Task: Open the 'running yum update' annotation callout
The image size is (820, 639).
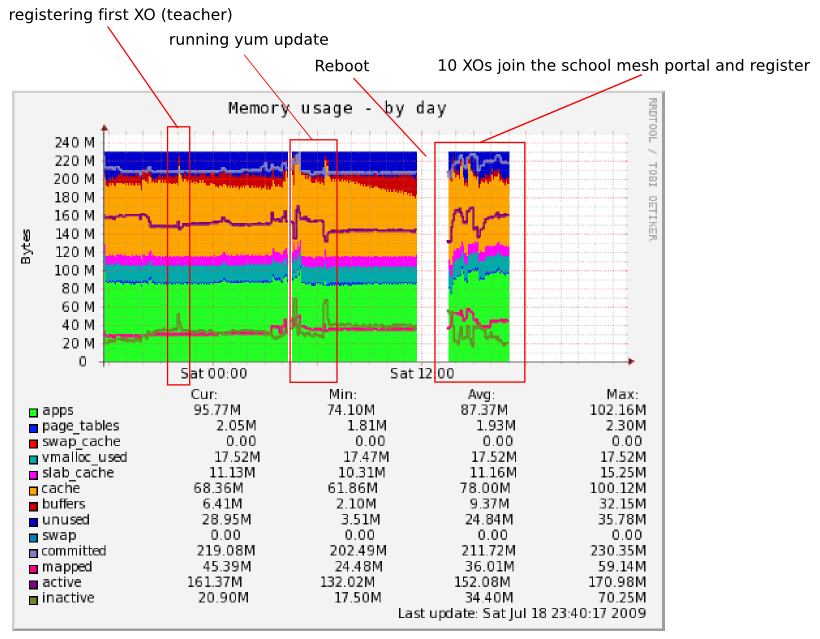Action: (247, 39)
